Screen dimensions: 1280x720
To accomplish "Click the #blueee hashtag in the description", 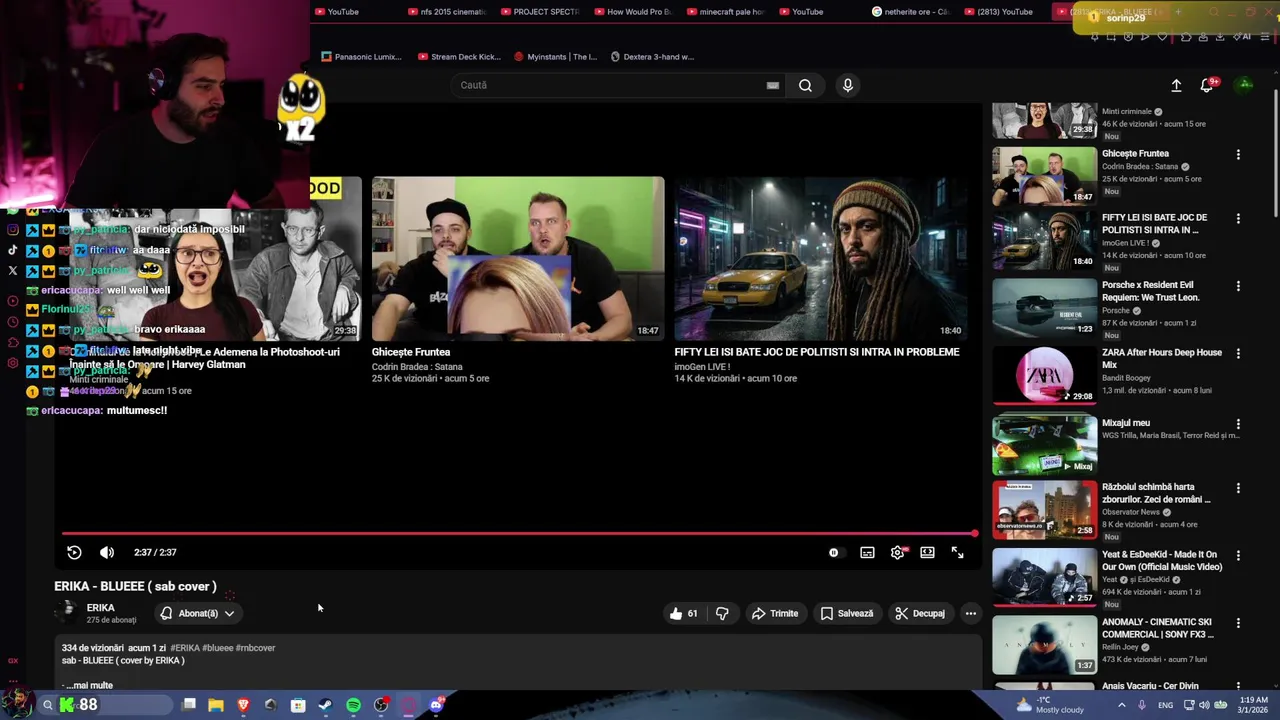I will tap(218, 648).
